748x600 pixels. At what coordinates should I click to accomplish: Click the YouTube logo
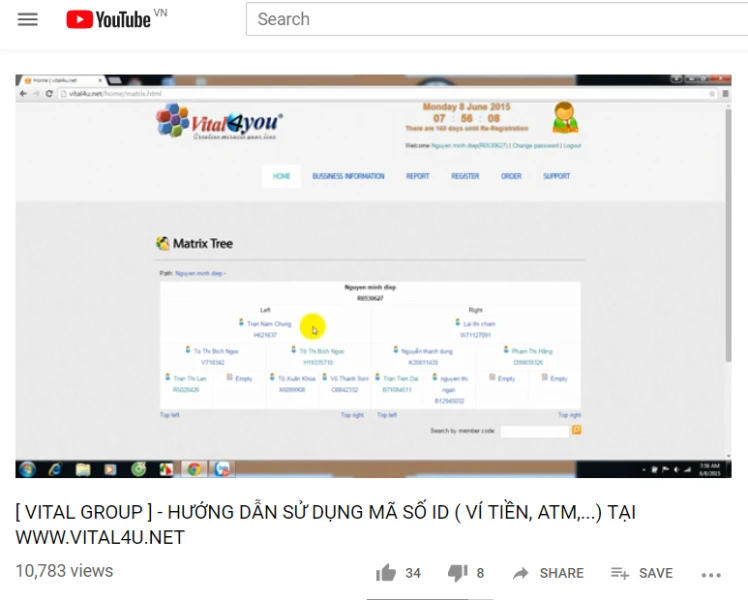tap(108, 19)
